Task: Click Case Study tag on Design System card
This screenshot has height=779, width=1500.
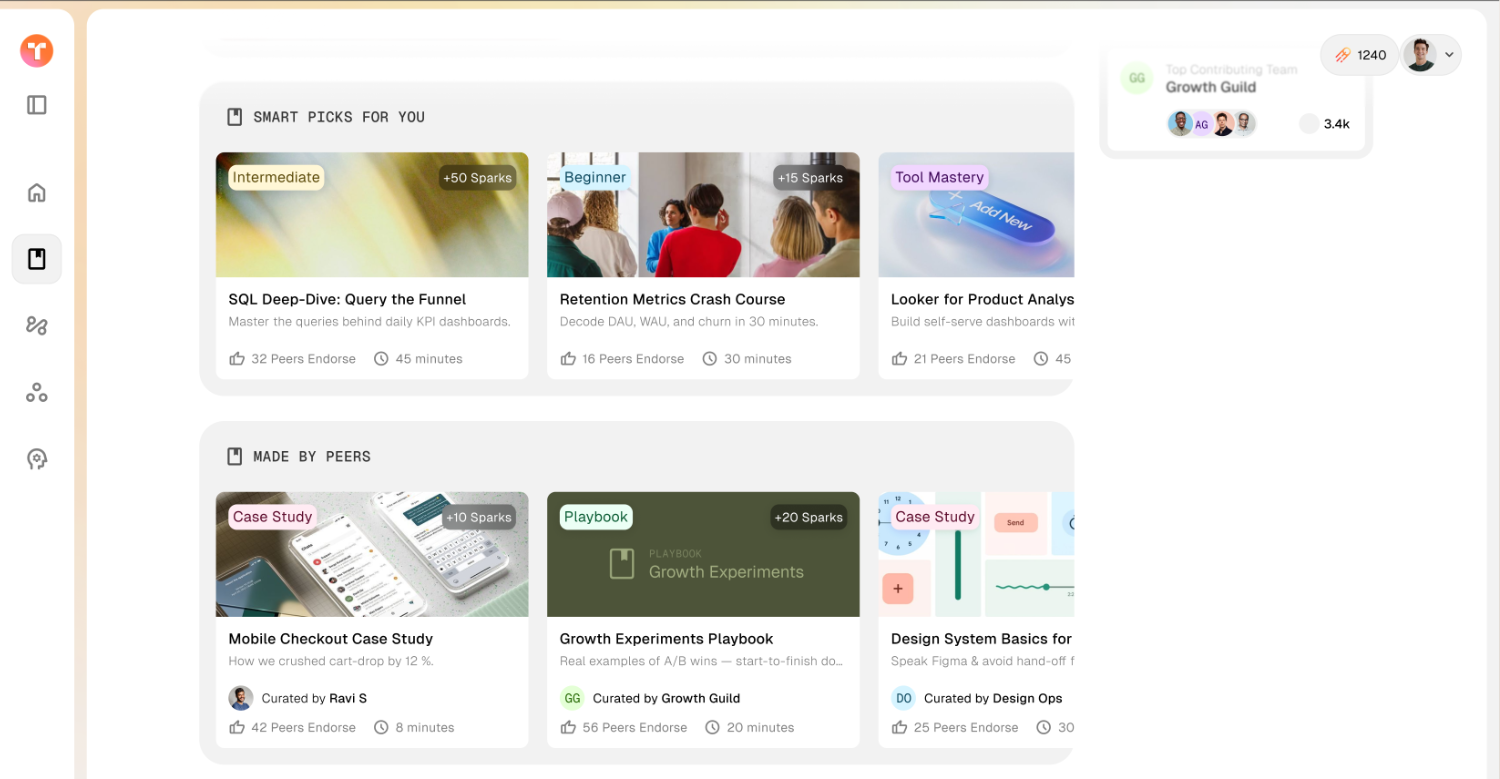Action: click(935, 517)
